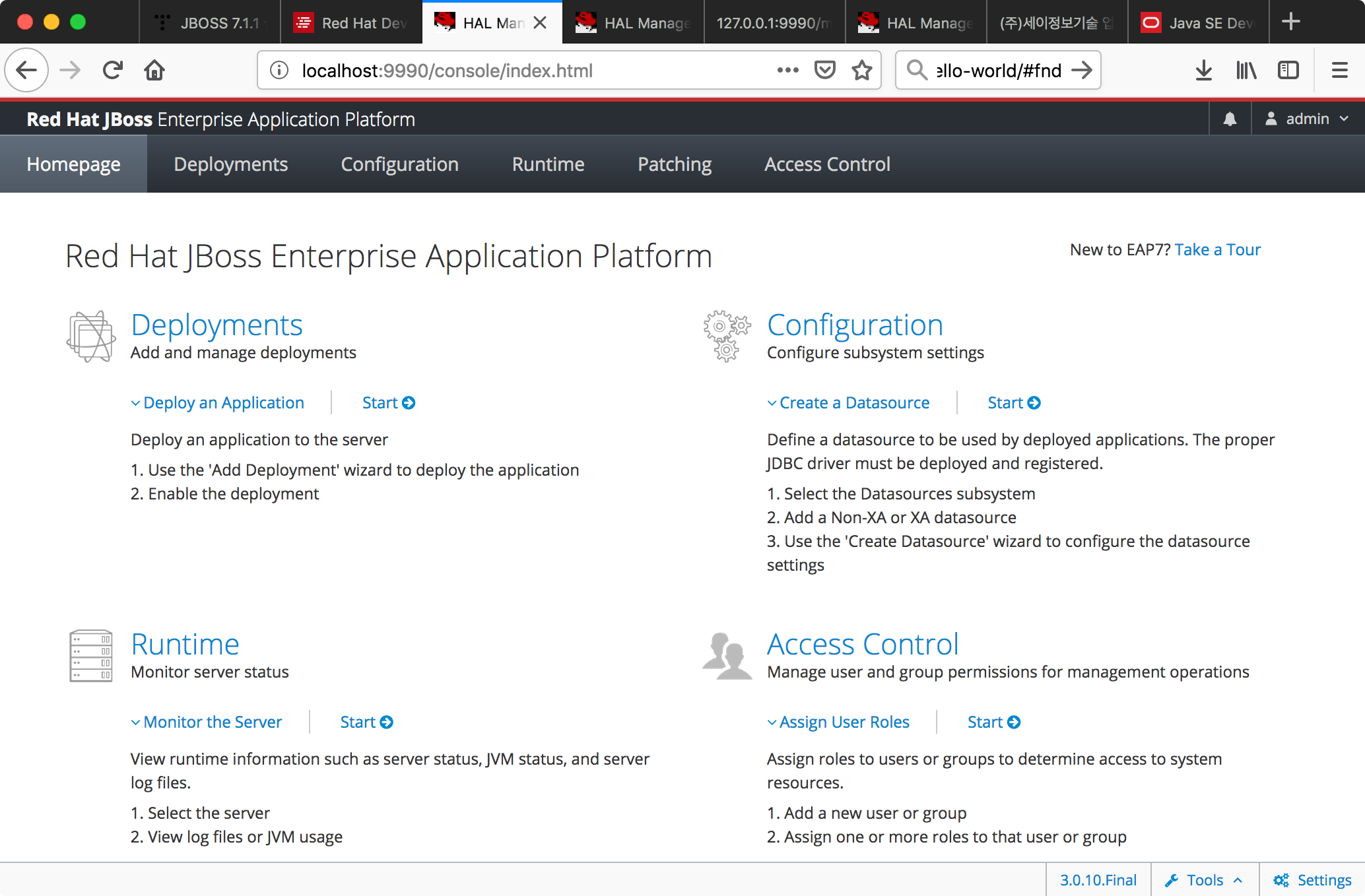Click the Configuration gears icon

click(726, 336)
